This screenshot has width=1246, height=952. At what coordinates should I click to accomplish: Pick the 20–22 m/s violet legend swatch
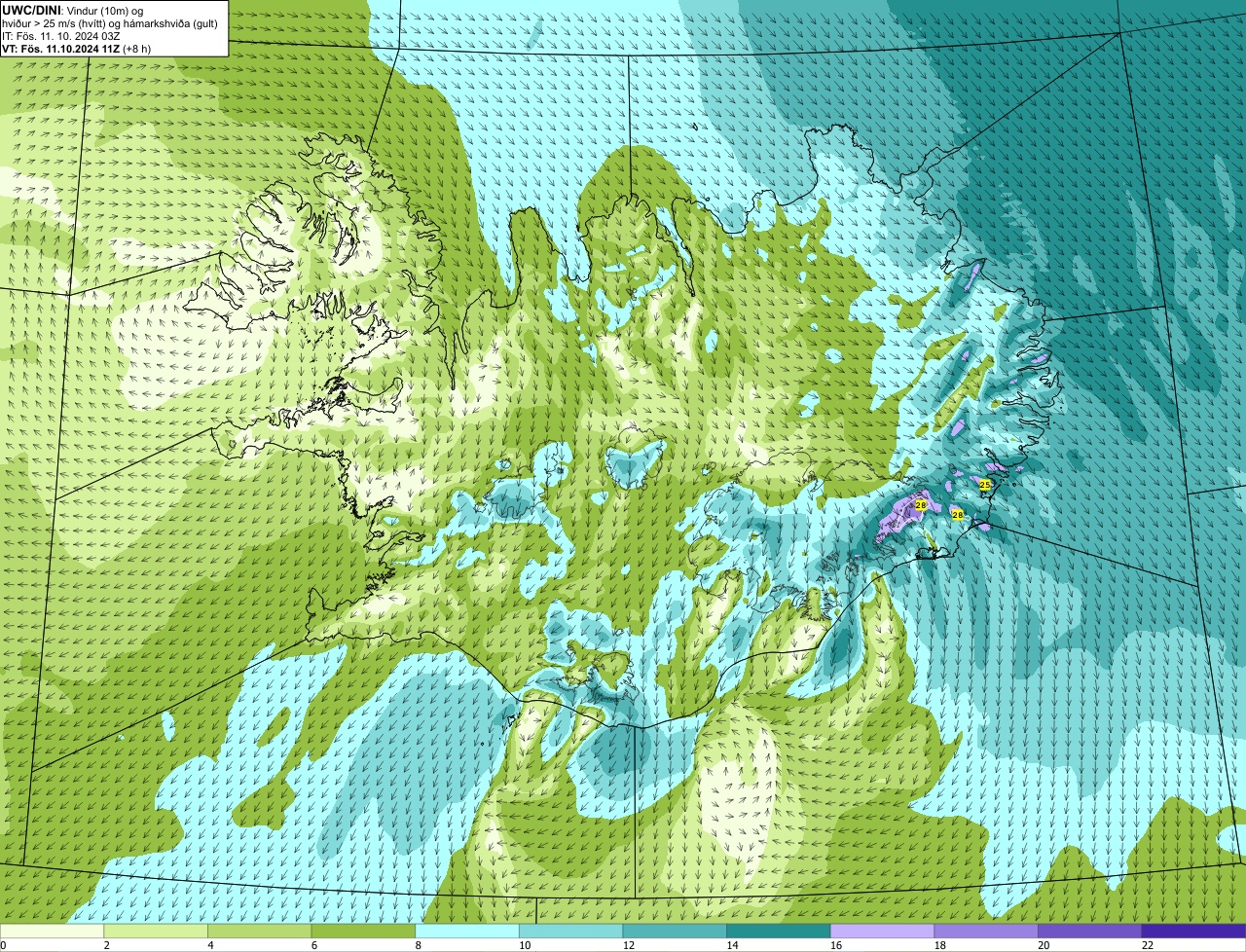(1089, 931)
